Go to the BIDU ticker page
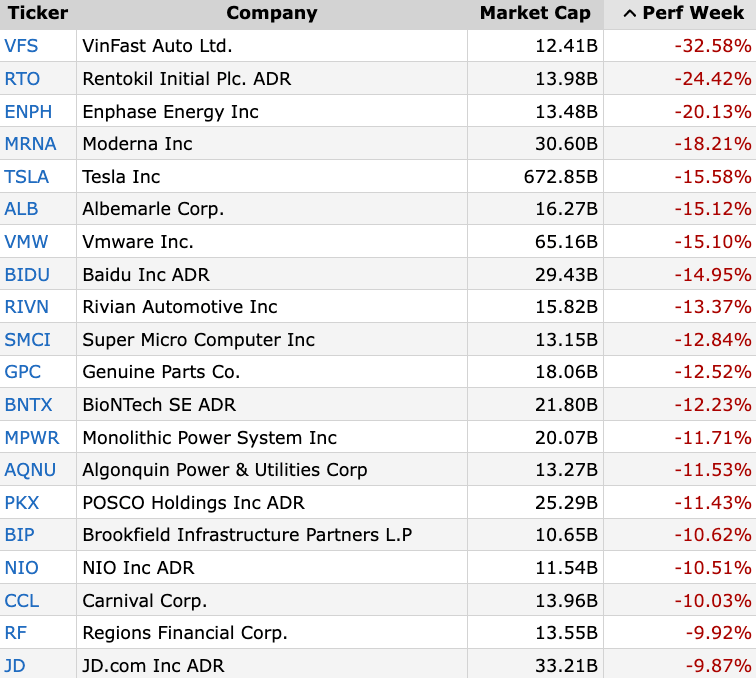Viewport: 756px width, 678px height. 27,274
